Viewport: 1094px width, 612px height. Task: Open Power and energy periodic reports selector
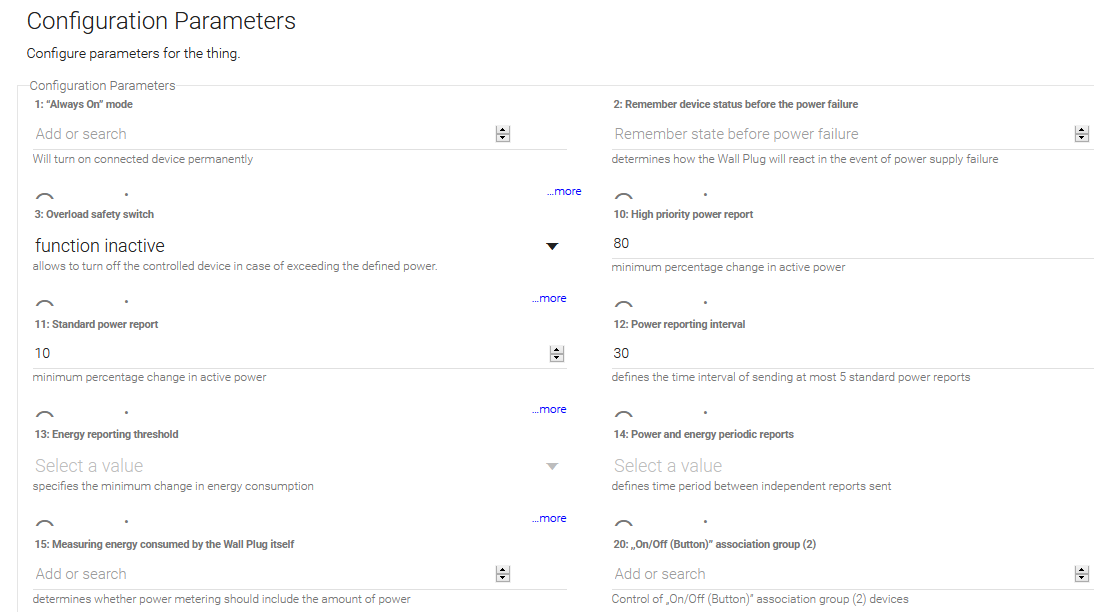coord(850,466)
